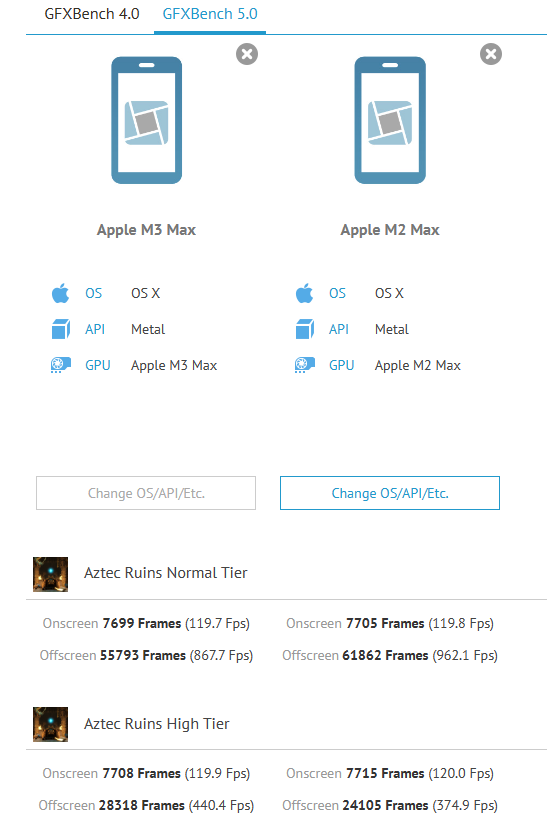Click the Apple M3 Max phone image
Viewport: 547px width, 832px height.
click(x=146, y=120)
